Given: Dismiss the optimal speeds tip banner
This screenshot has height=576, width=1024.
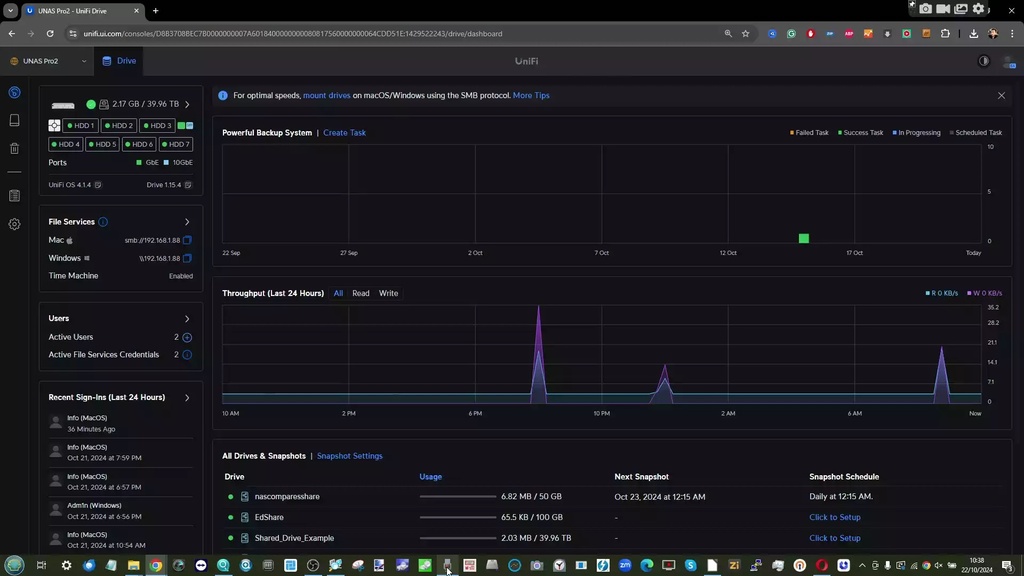Looking at the screenshot, I should (1001, 95).
